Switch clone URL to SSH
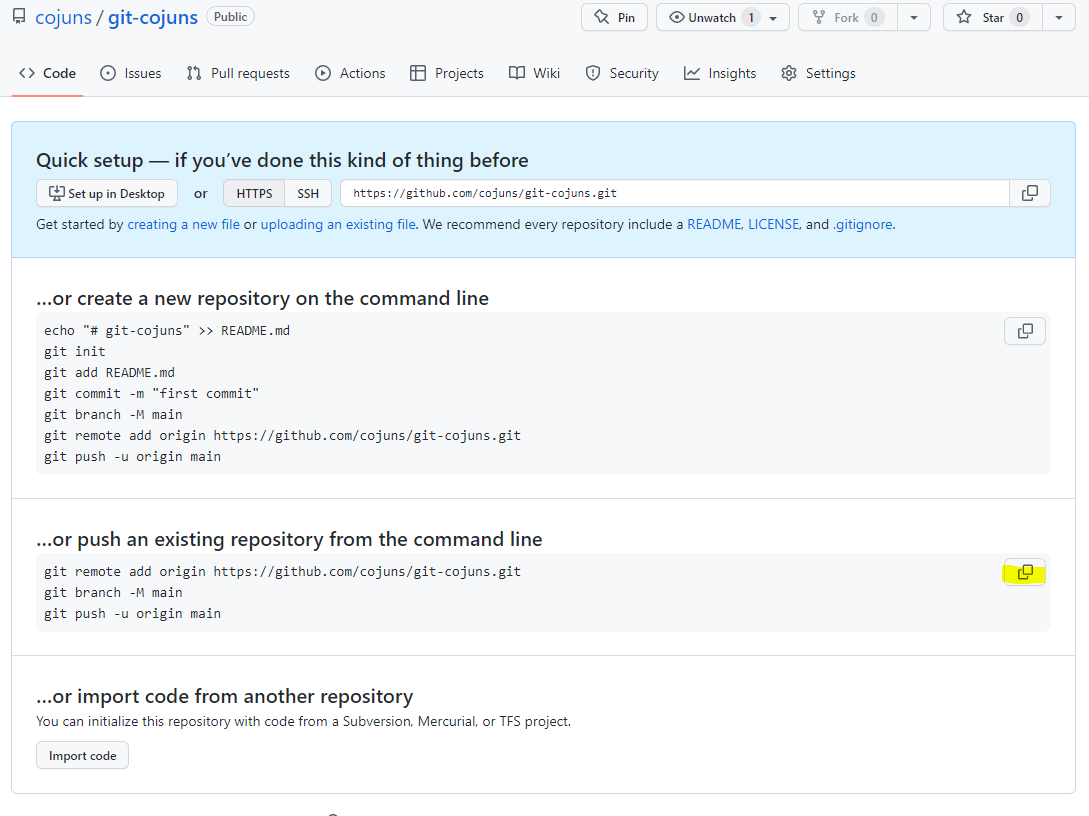This screenshot has width=1089, height=816. click(x=308, y=193)
